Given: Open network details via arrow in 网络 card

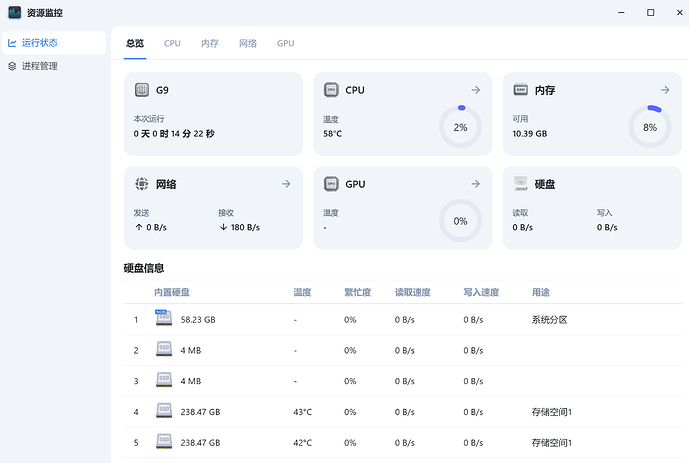Looking at the screenshot, I should pyautogui.click(x=286, y=184).
